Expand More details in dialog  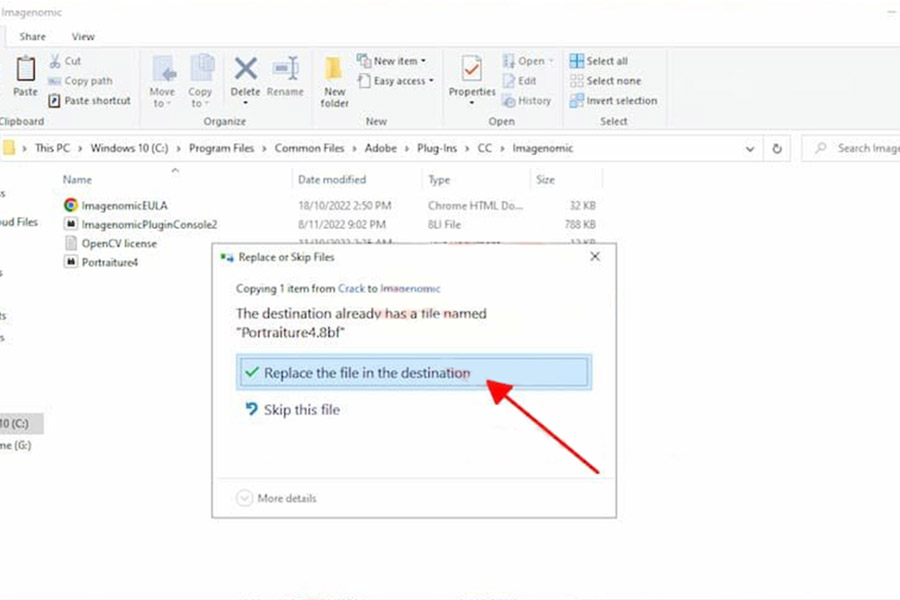(277, 498)
